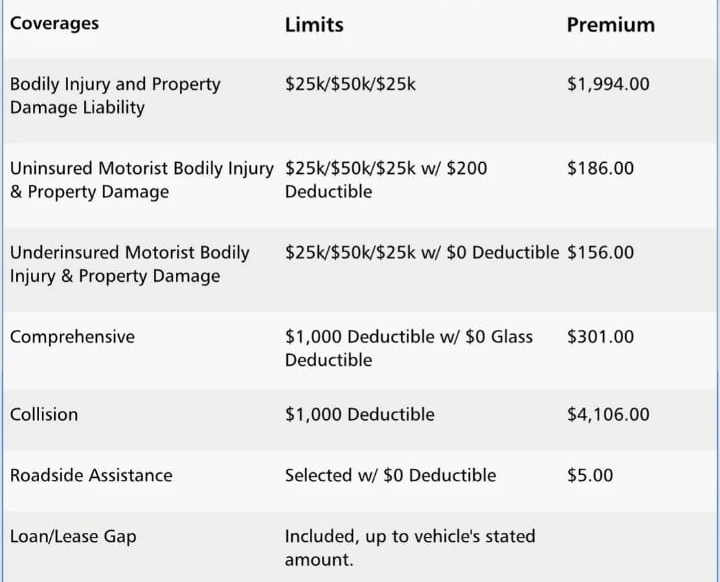720x582 pixels.
Task: Select Bodily Injury and Property Damage Liability row
Action: [360, 101]
